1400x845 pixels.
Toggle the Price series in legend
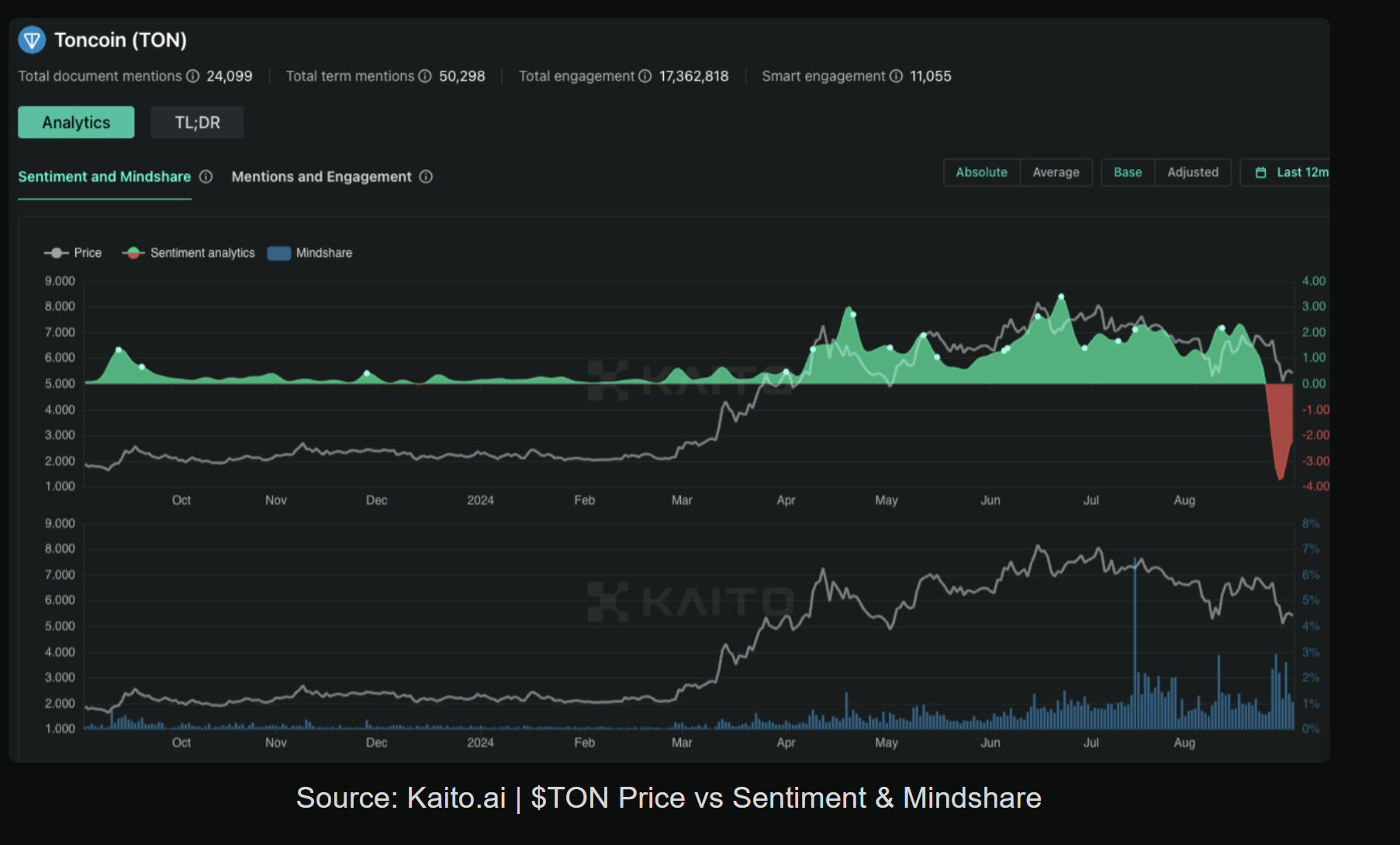[x=74, y=253]
